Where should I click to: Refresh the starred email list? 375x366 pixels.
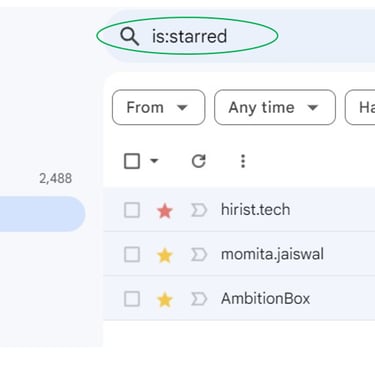point(199,161)
